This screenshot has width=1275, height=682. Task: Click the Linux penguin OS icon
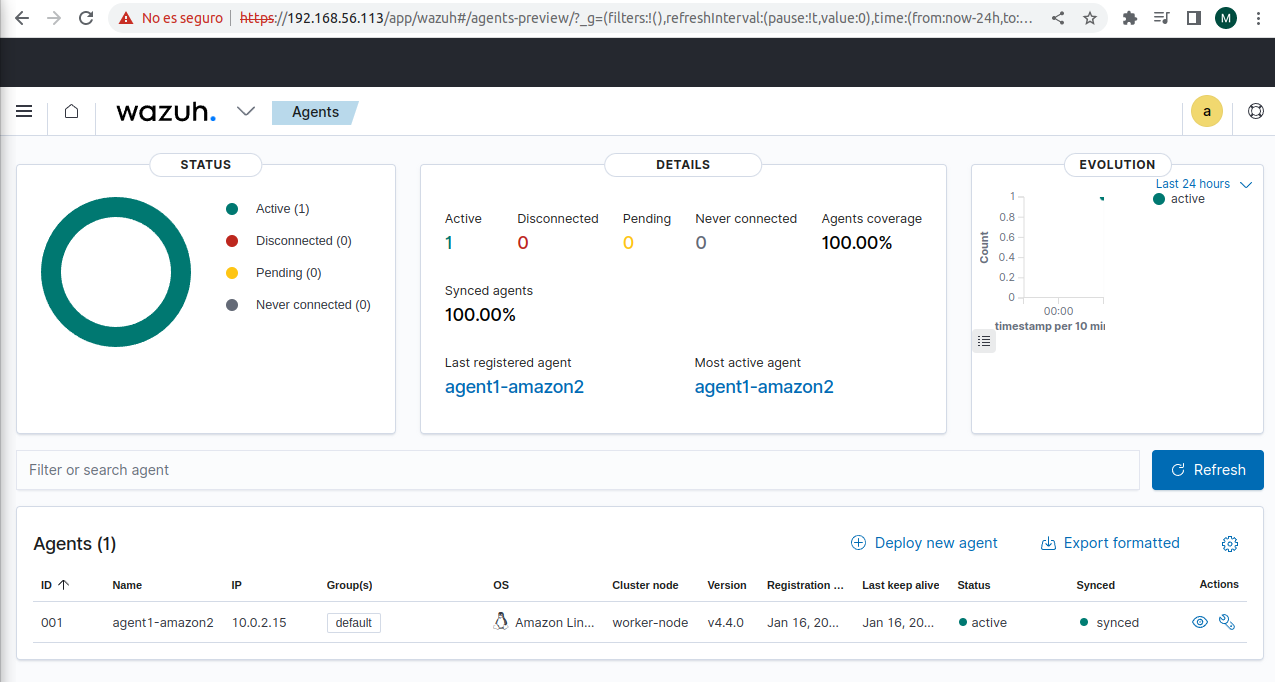tap(501, 622)
